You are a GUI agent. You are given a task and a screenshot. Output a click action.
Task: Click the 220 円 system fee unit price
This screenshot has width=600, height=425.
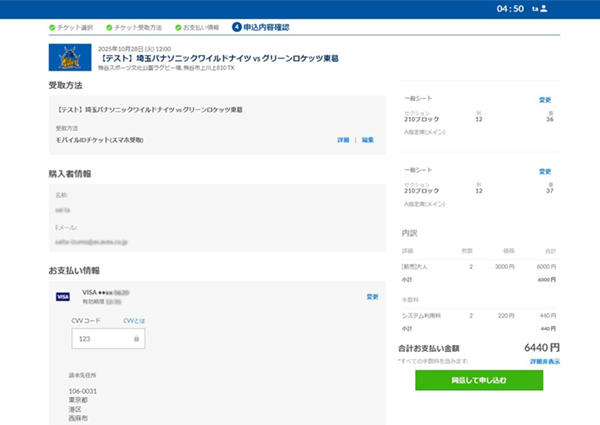point(506,316)
